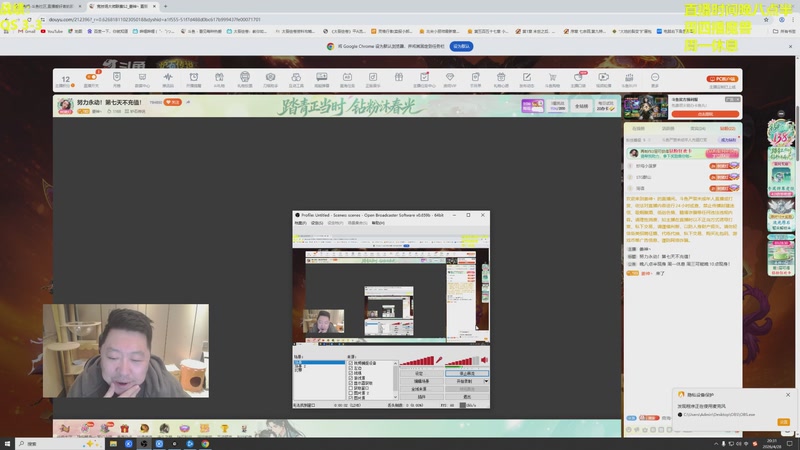The image size is (800, 450).
Task: Select the 170群山 row in fan ranking
Action: [x=683, y=177]
